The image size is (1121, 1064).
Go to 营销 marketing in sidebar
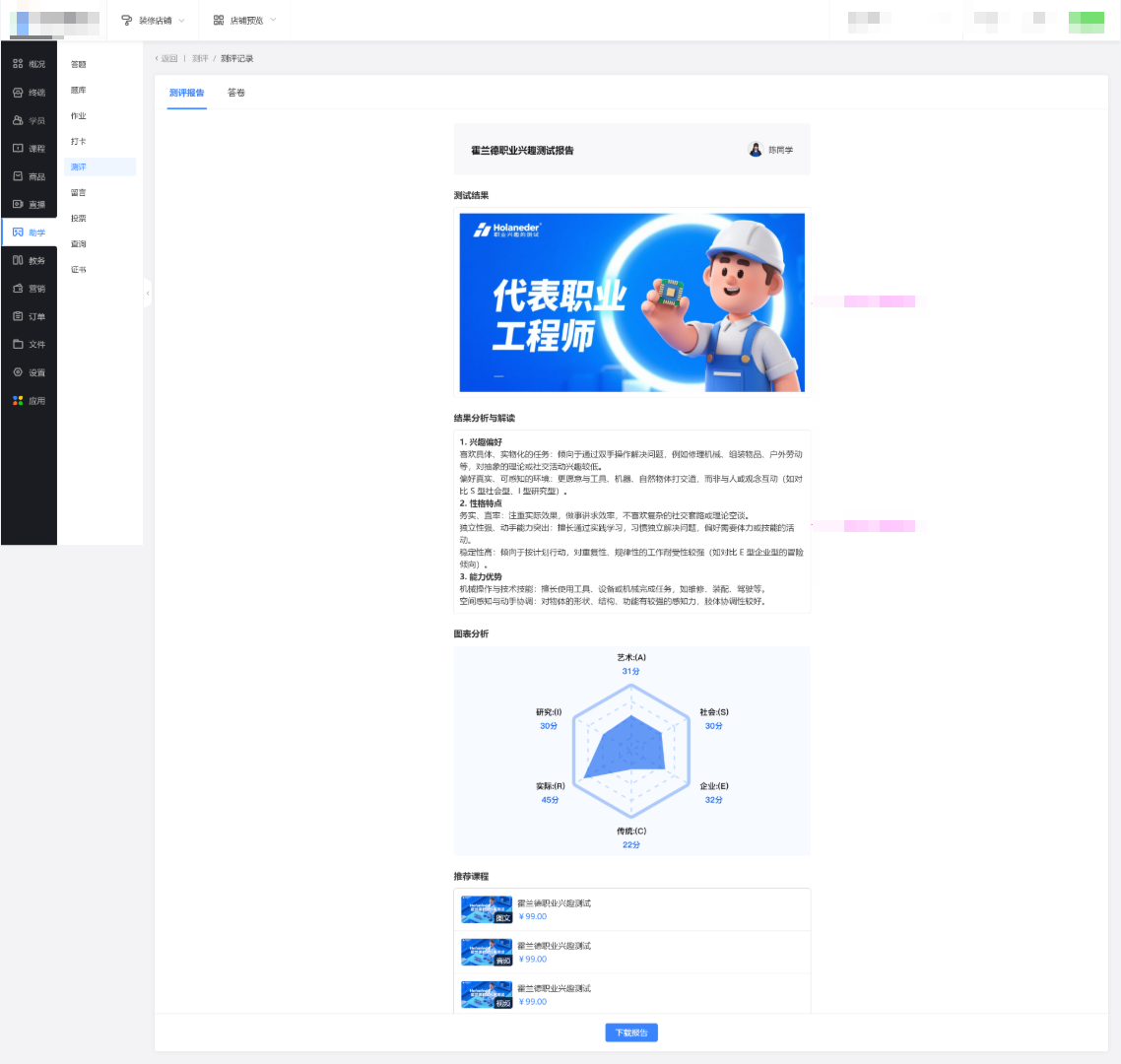(29, 288)
